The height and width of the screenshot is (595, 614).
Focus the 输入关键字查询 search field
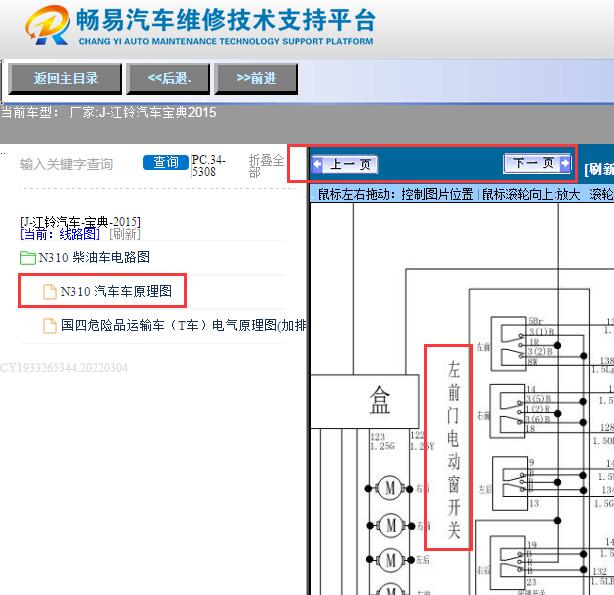[67, 165]
